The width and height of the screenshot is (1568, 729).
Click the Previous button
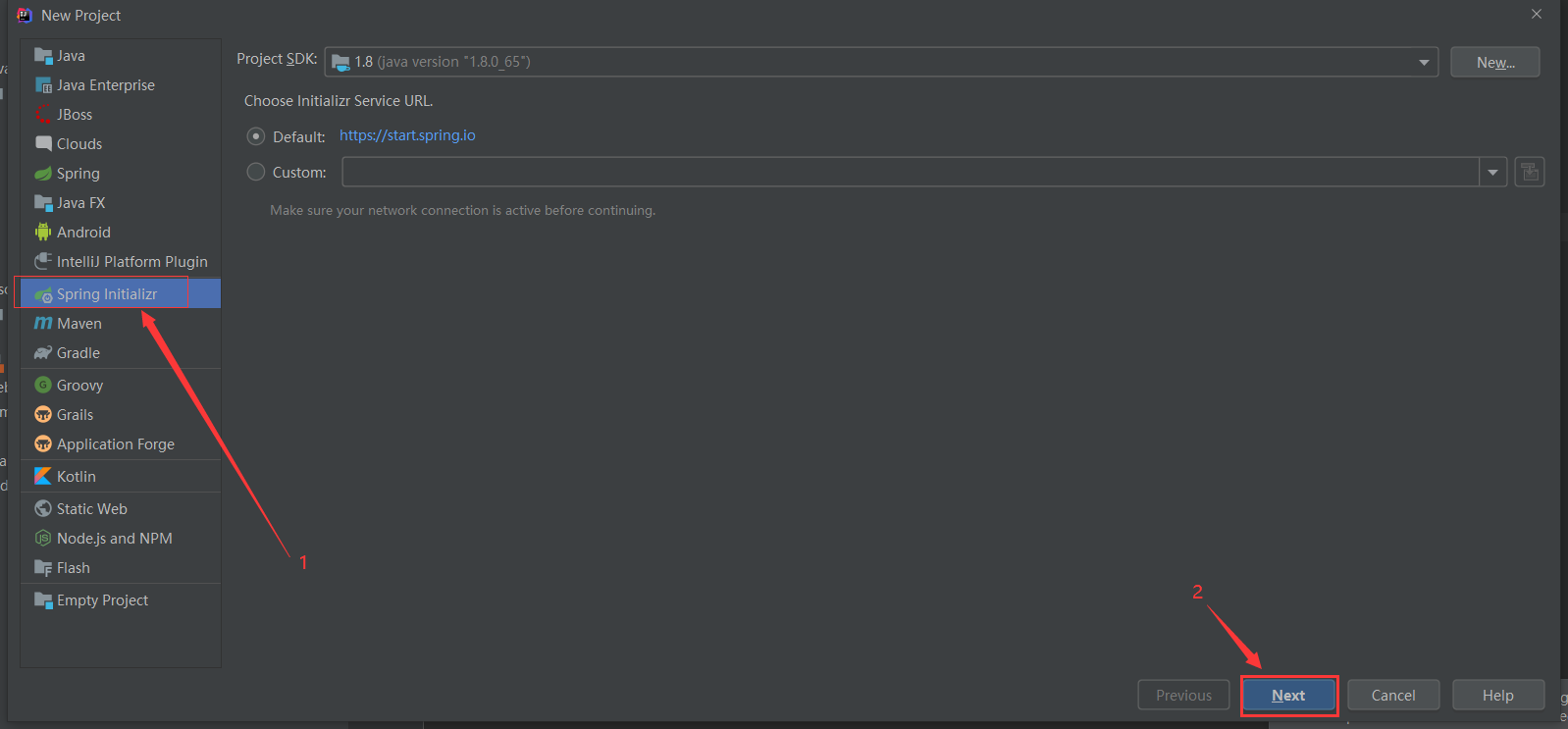click(x=1183, y=696)
